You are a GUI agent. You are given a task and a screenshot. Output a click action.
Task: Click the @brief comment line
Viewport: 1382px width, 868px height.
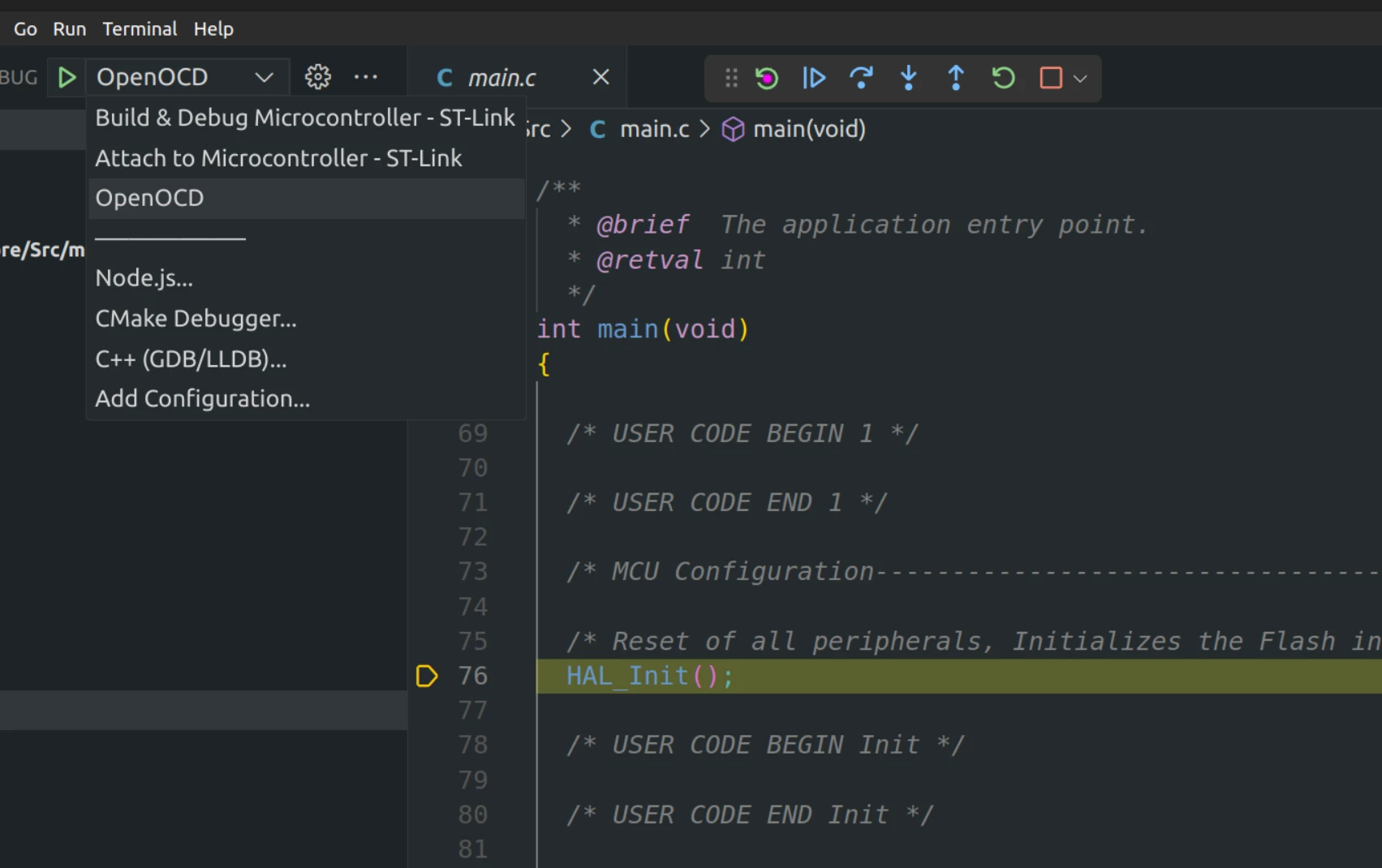858,224
